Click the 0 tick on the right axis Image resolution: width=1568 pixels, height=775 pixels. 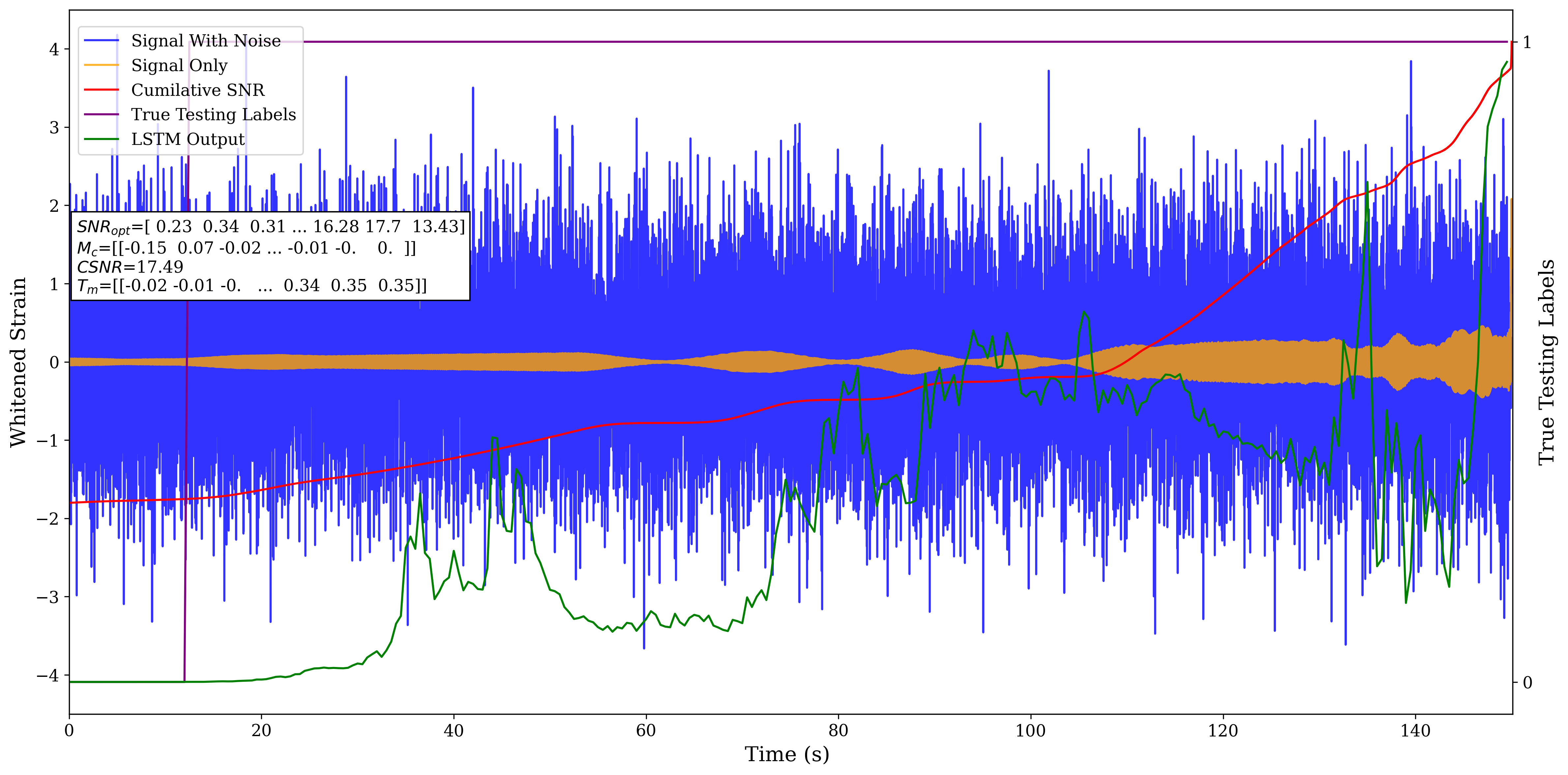1527,682
